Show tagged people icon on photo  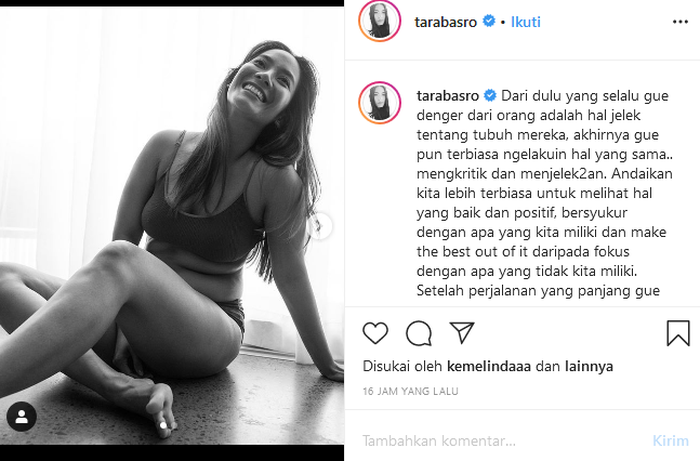tap(21, 416)
